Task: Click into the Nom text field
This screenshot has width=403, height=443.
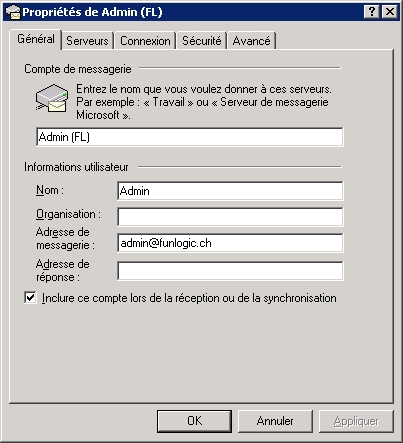Action: pos(230,191)
